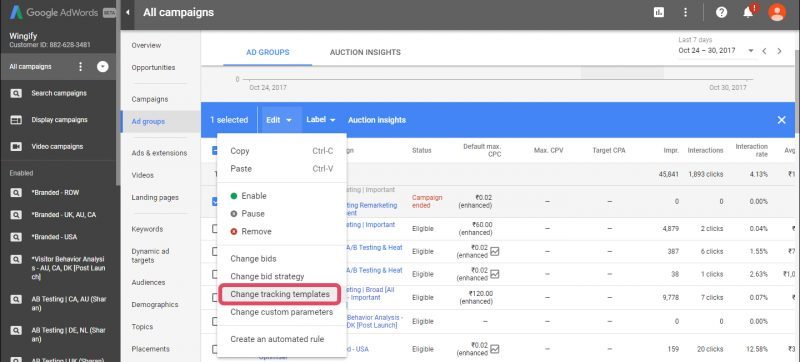Select Display campaigns in sidebar
800x362 pixels.
coord(59,120)
